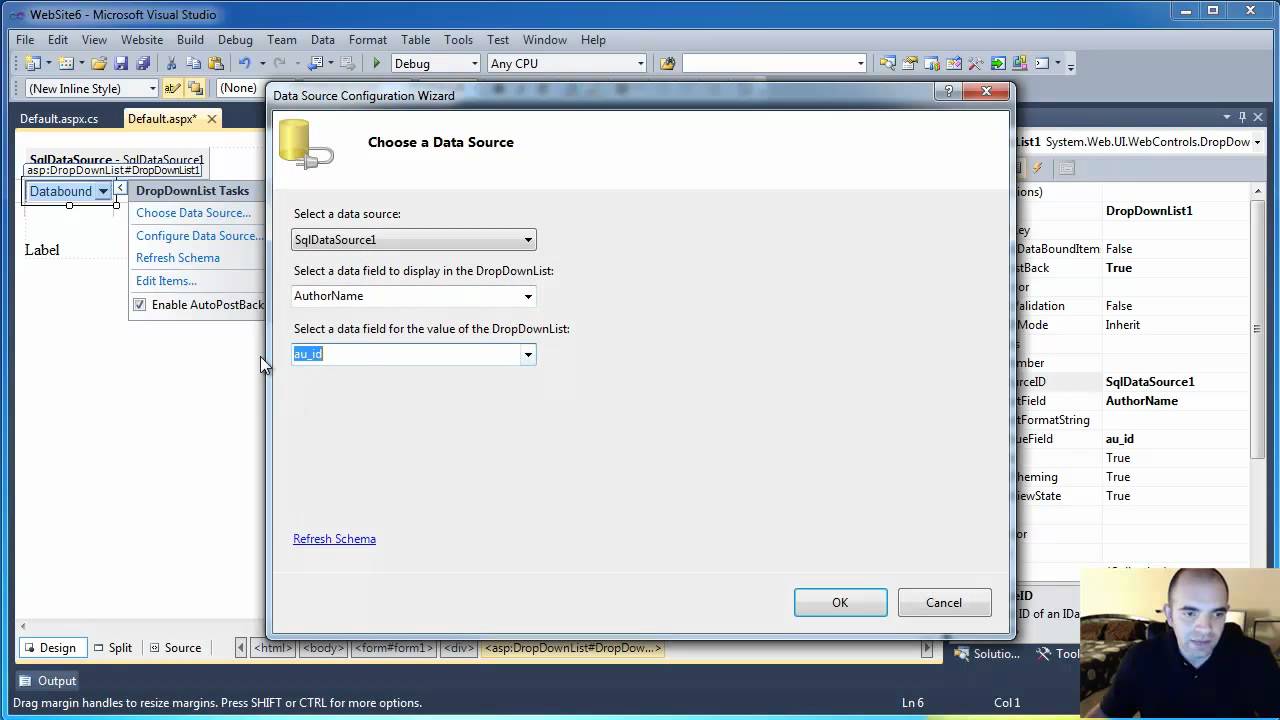Click Choose Data Source link in tasks panel
Image resolution: width=1280 pixels, height=720 pixels.
193,213
